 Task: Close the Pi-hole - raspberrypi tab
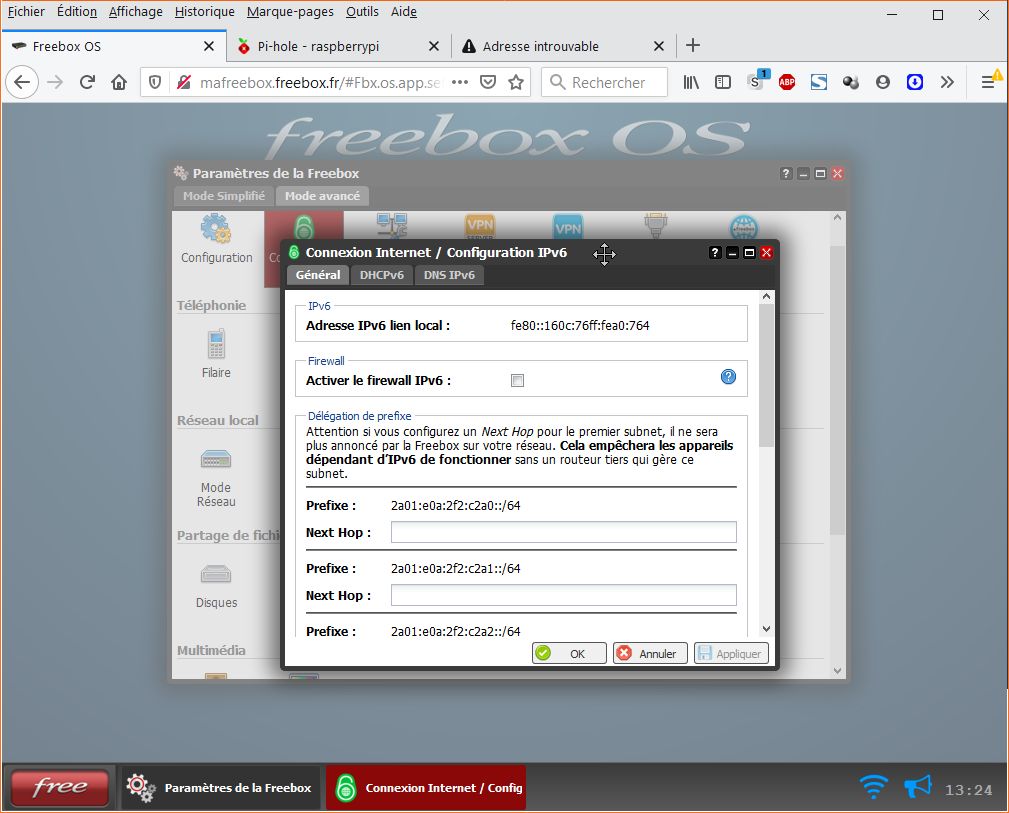(434, 46)
